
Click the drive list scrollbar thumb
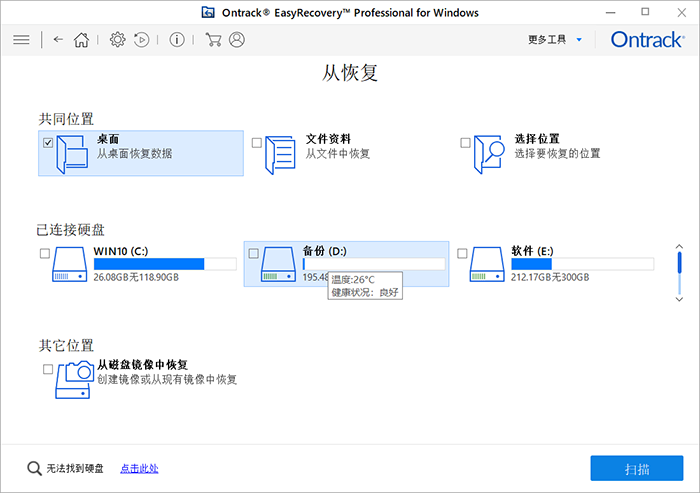click(x=679, y=263)
